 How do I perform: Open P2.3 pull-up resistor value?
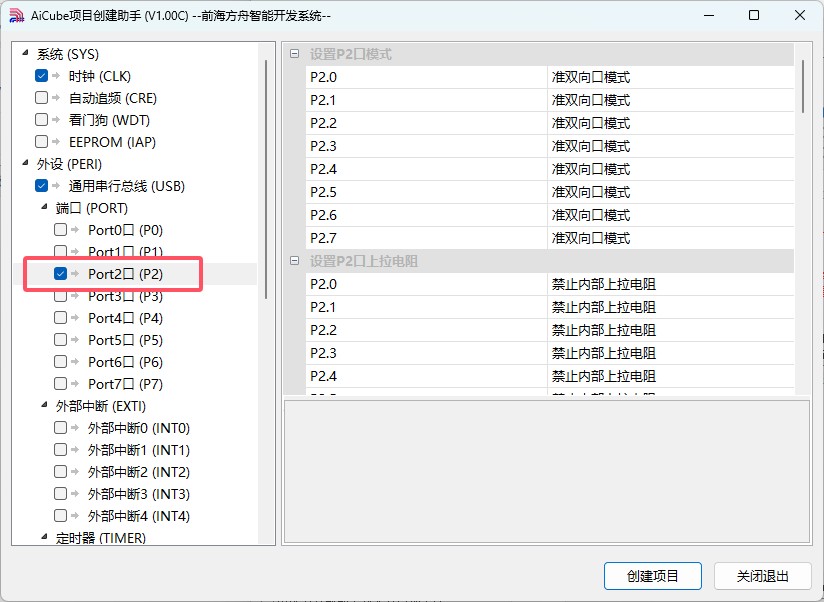pos(670,354)
